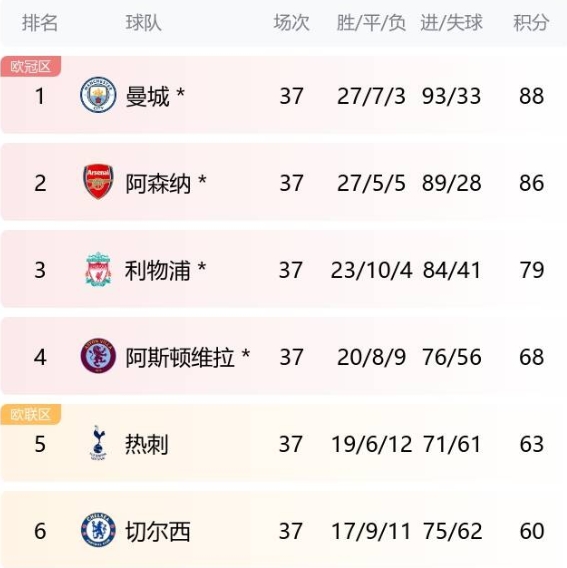Click the 胜/平/负 column header
The height and width of the screenshot is (568, 567).
[371, 23]
